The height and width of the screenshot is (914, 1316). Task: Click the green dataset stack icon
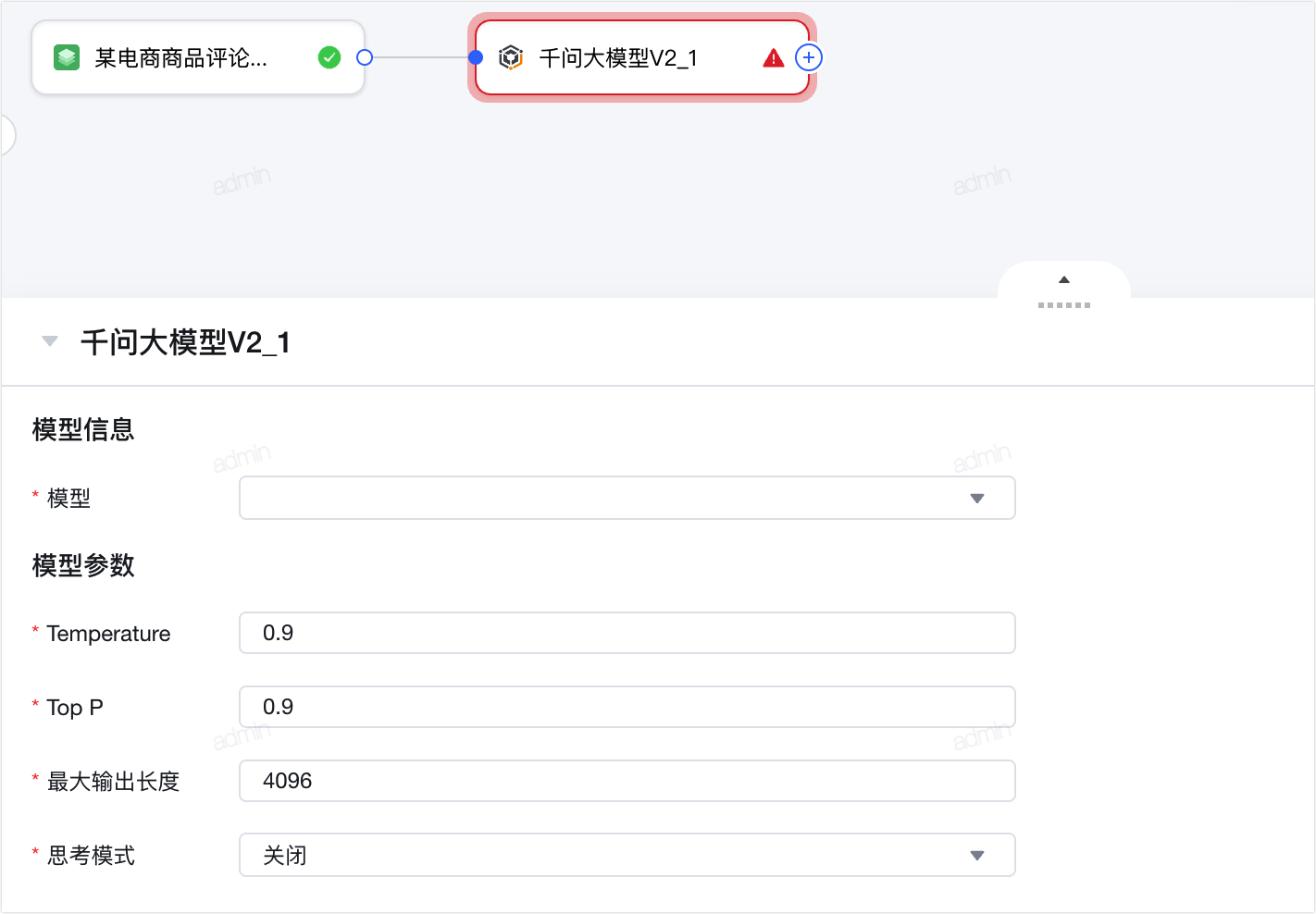pos(67,58)
